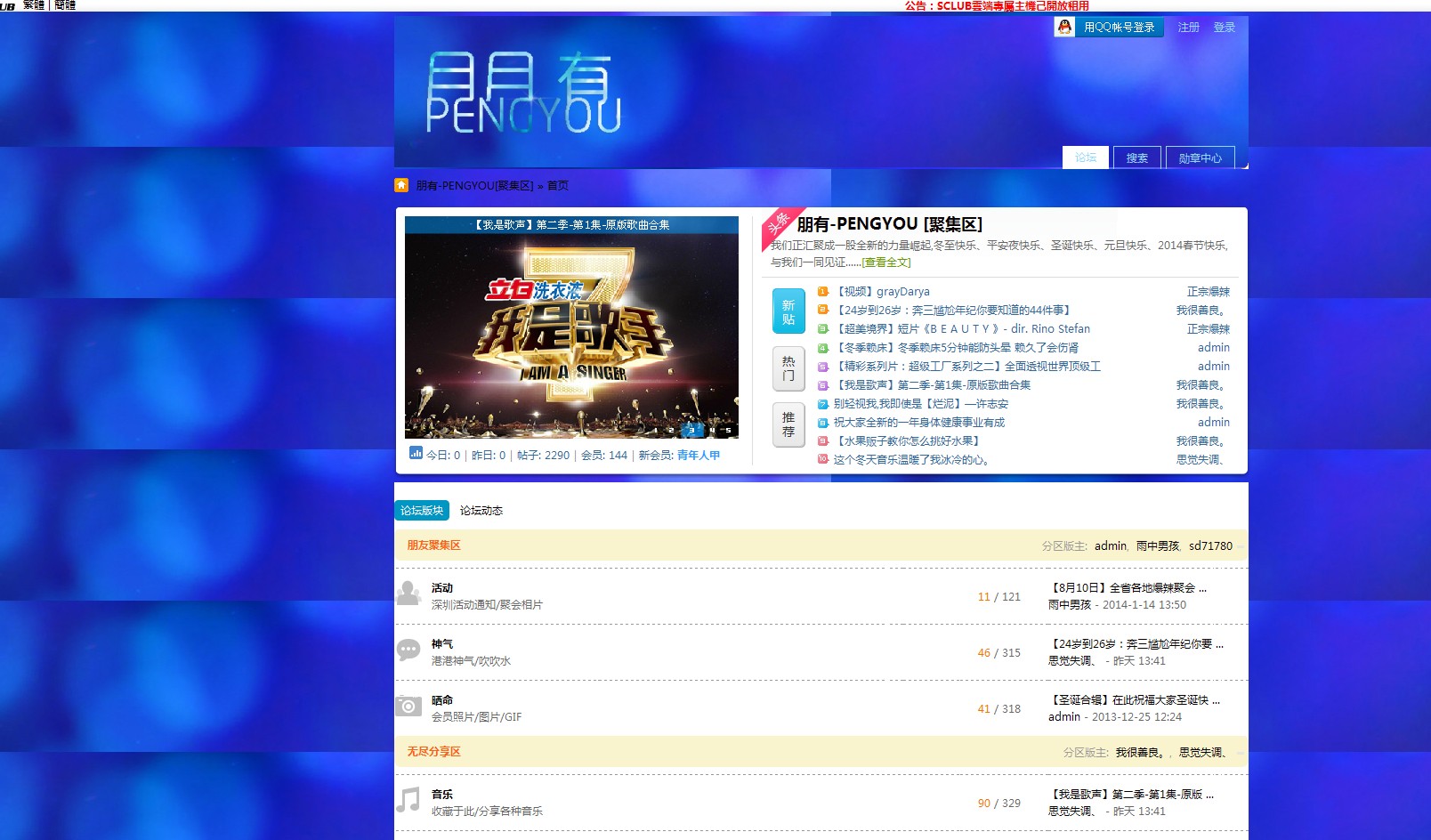Open 雨中男孩 author under 活动 latest post

pos(1070,604)
